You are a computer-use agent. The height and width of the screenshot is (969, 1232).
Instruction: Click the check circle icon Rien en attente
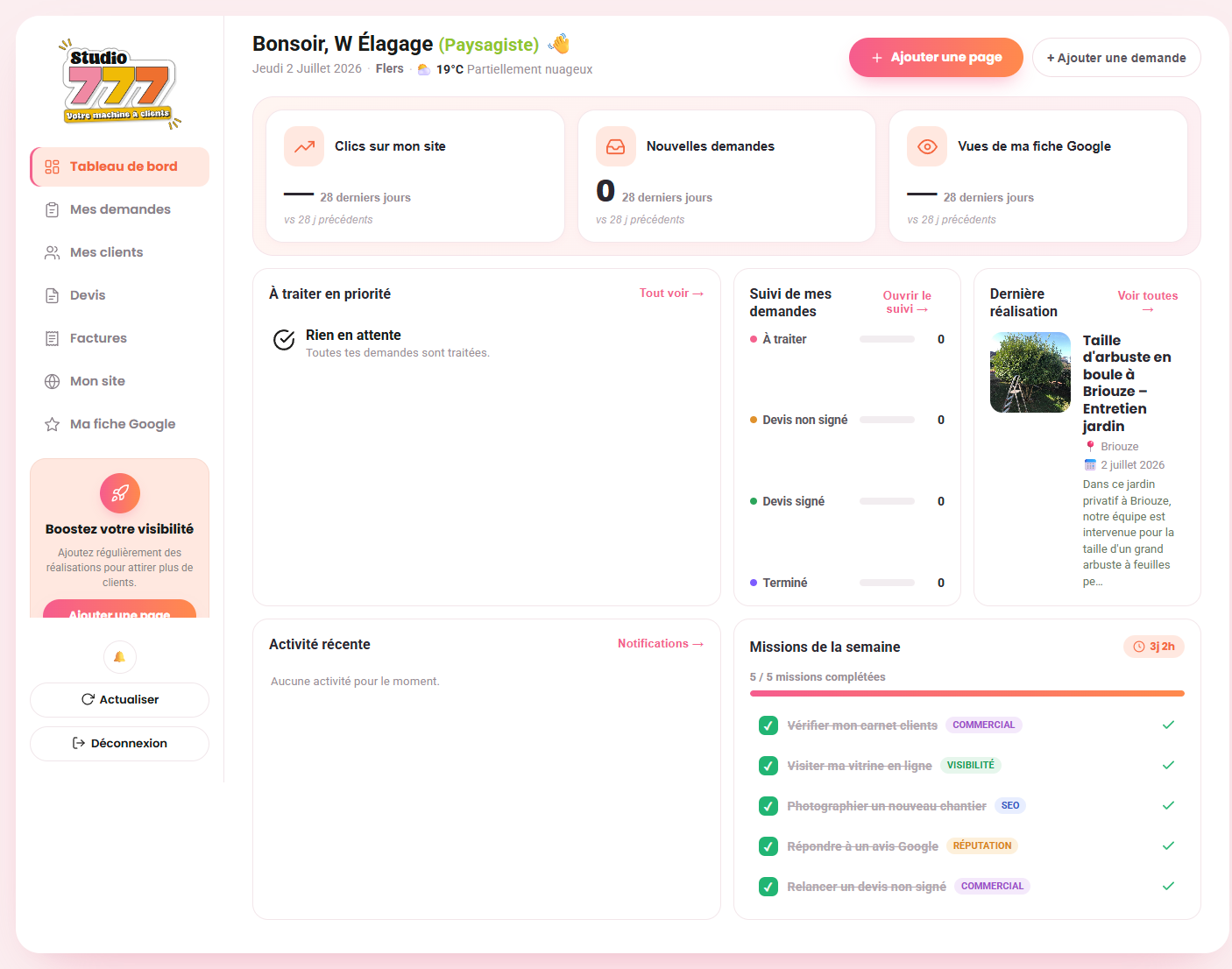coord(284,340)
